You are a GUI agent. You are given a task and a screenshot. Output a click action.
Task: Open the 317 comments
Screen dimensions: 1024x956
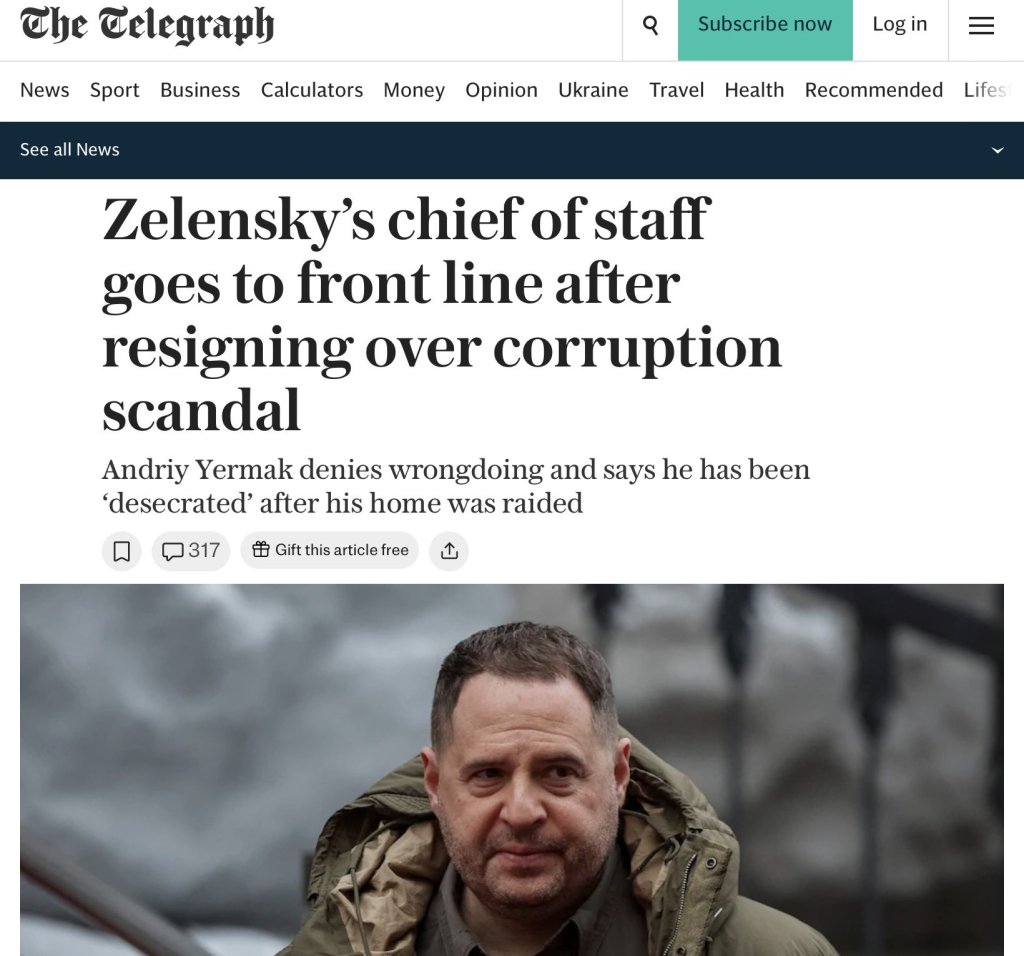point(191,551)
